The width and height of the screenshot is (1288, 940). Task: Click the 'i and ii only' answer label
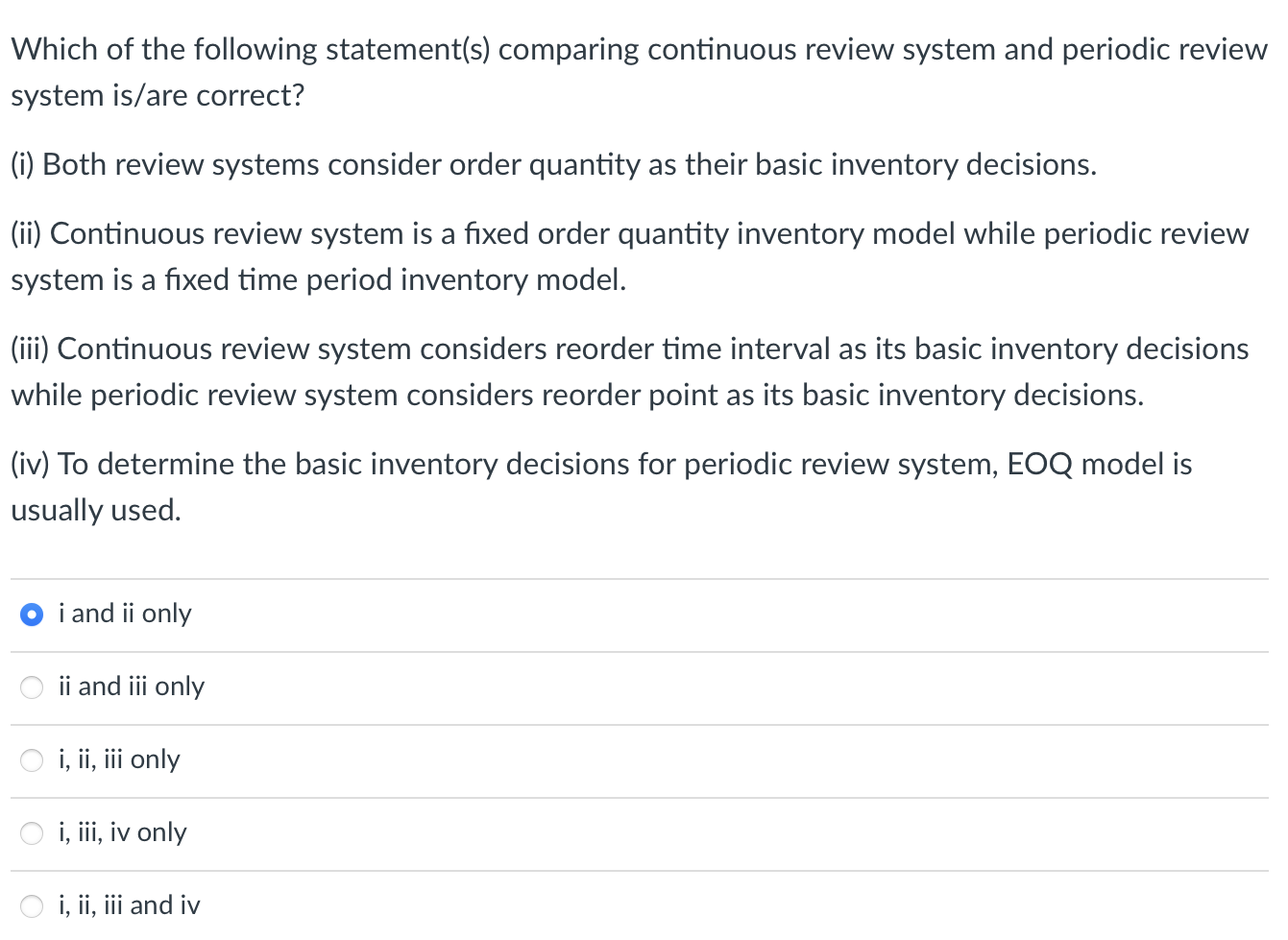125,614
